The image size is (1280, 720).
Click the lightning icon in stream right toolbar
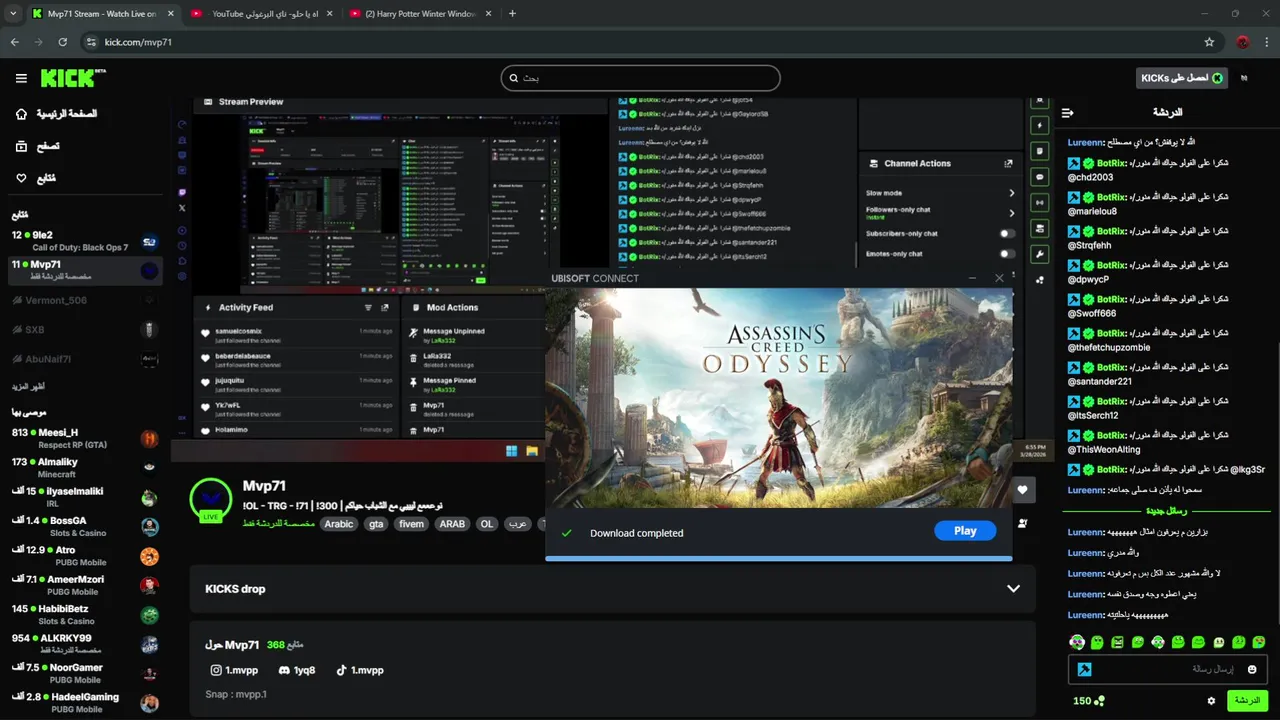tap(1039, 126)
